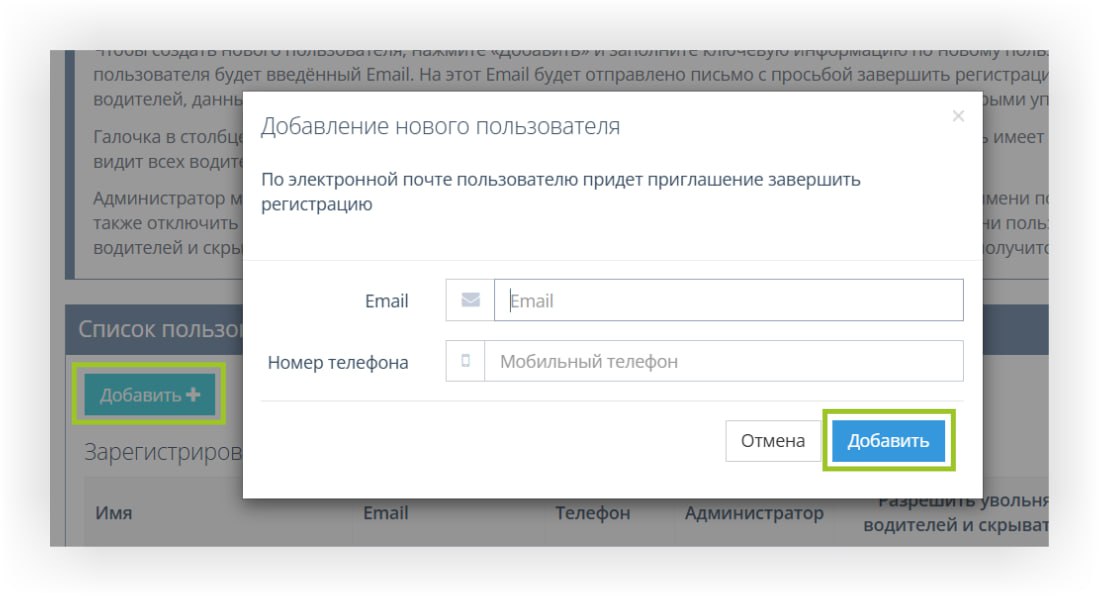This screenshot has height=597, width=1099.
Task: Click the Отмена button
Action: point(773,440)
